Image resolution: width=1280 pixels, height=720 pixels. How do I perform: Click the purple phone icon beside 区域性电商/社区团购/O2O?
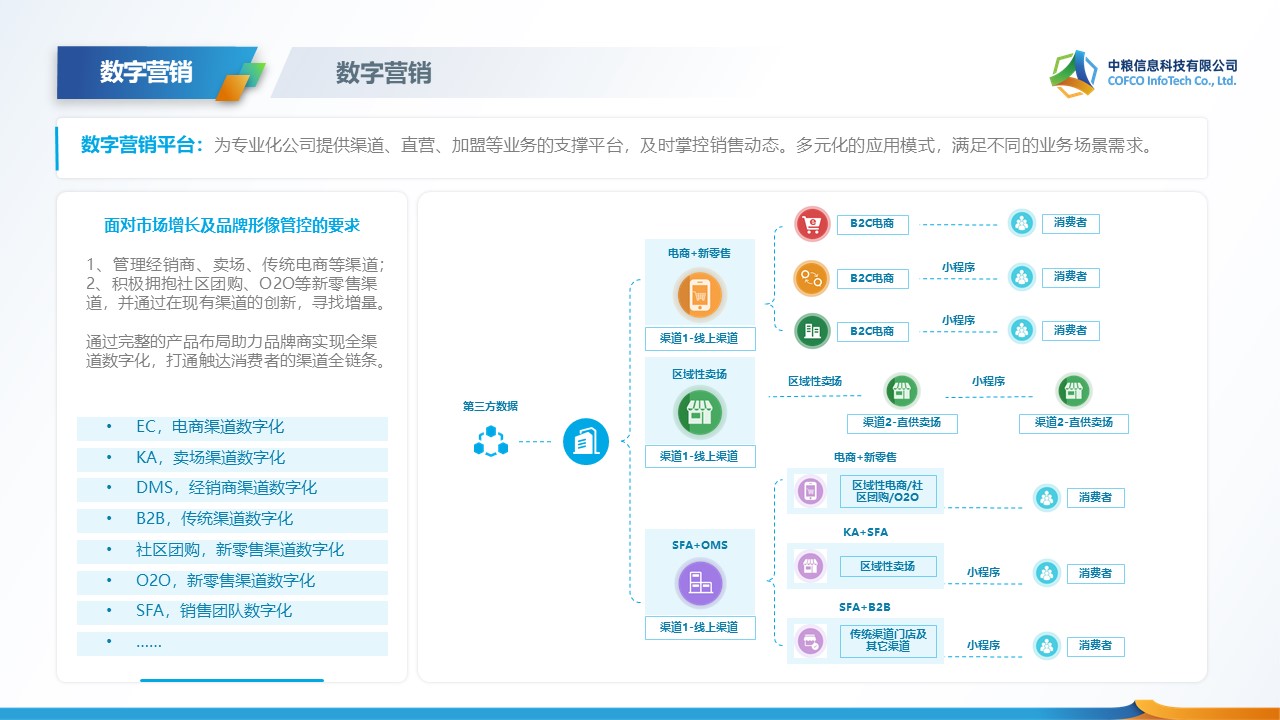click(x=810, y=491)
